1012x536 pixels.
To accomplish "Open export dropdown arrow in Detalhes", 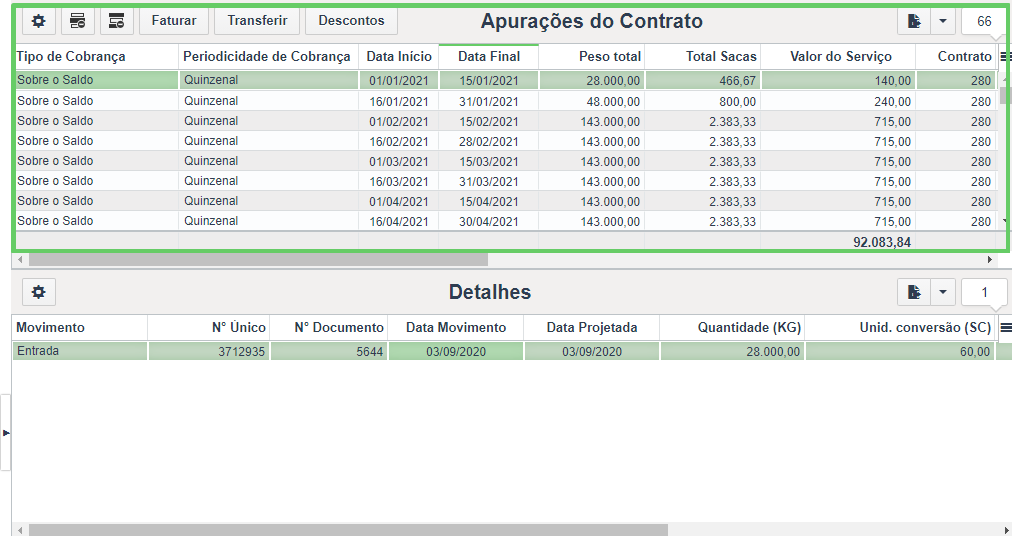I will [943, 292].
